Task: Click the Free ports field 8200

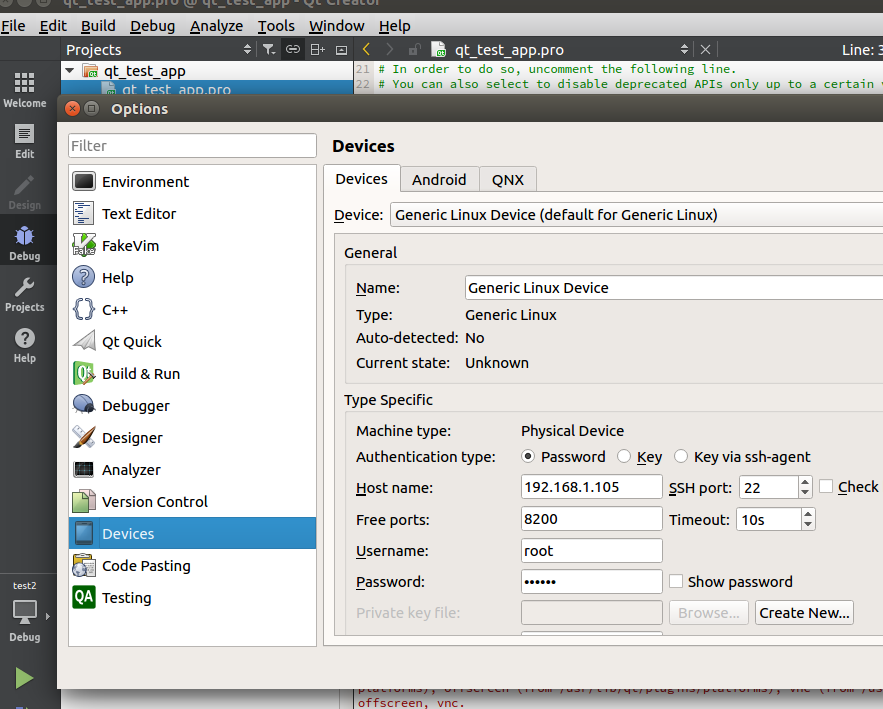Action: tap(591, 519)
